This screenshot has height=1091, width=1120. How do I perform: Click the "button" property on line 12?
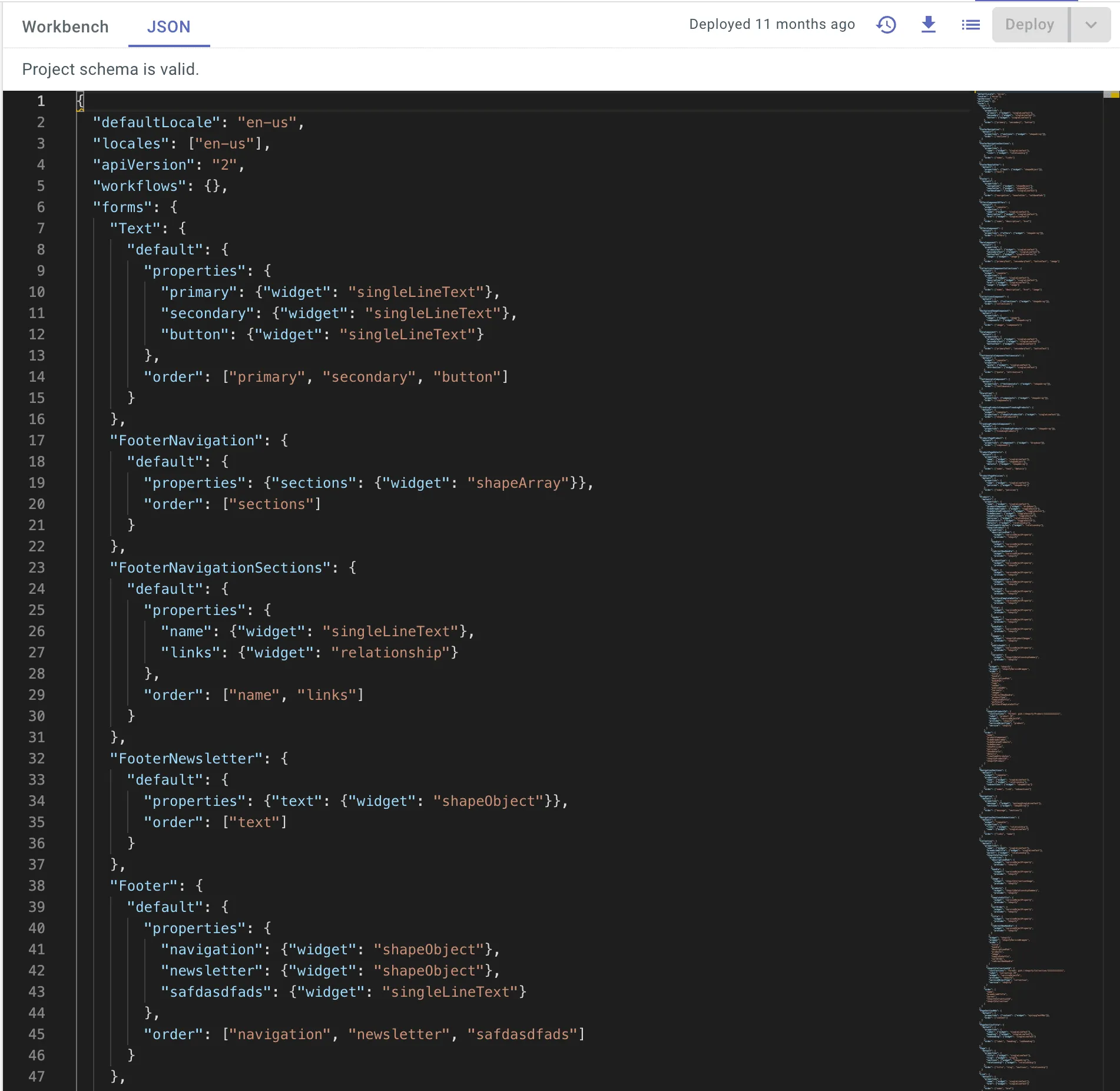195,335
